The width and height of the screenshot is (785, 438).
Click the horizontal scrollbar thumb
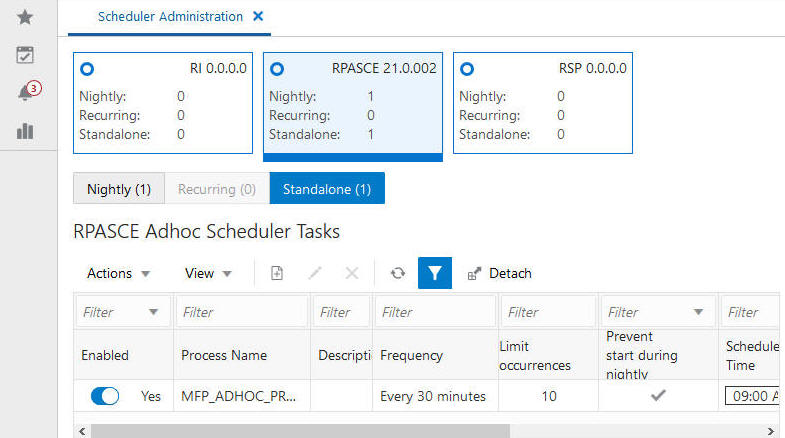[x=300, y=431]
